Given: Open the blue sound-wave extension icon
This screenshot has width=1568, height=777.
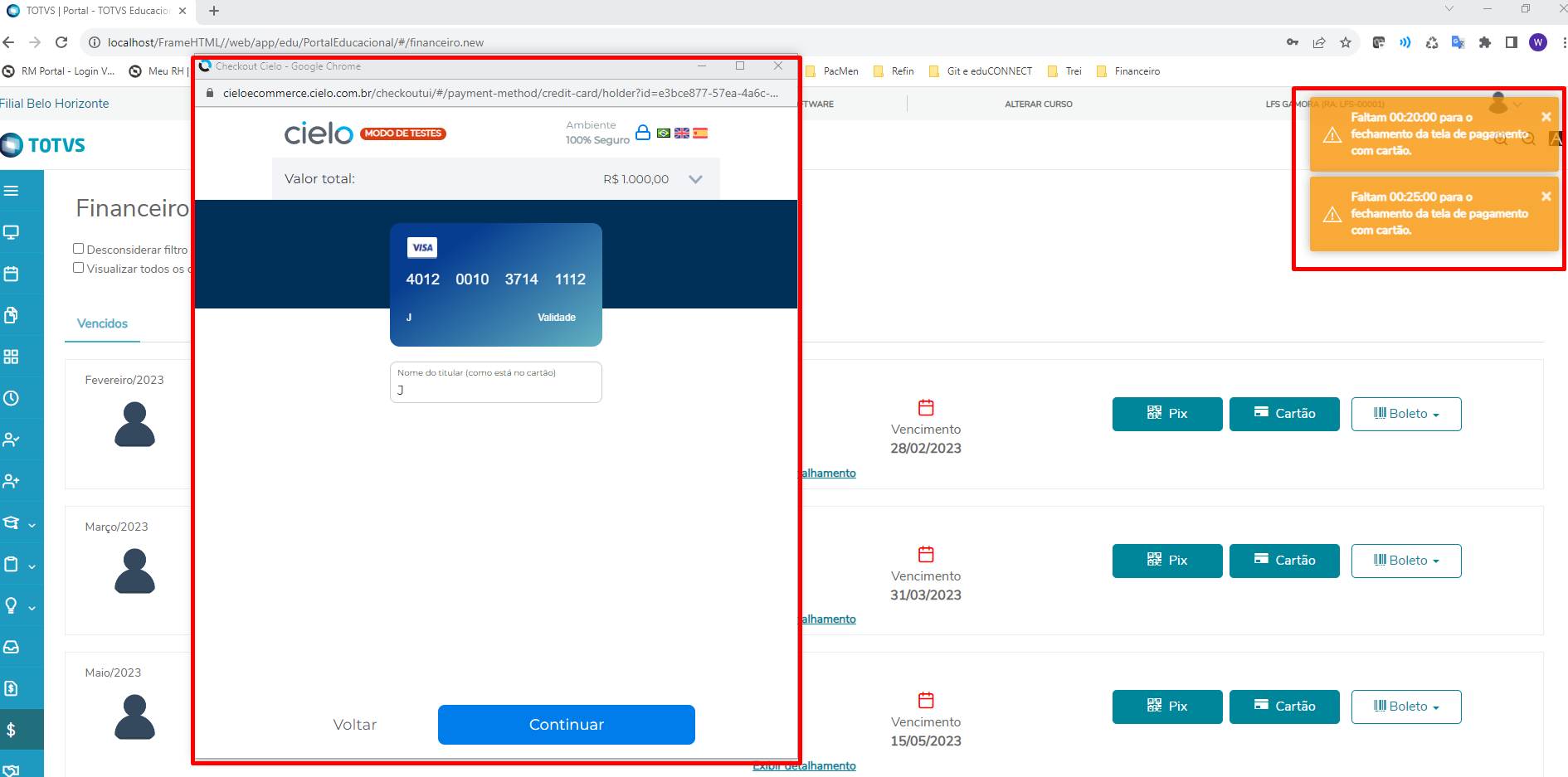Looking at the screenshot, I should [1405, 42].
